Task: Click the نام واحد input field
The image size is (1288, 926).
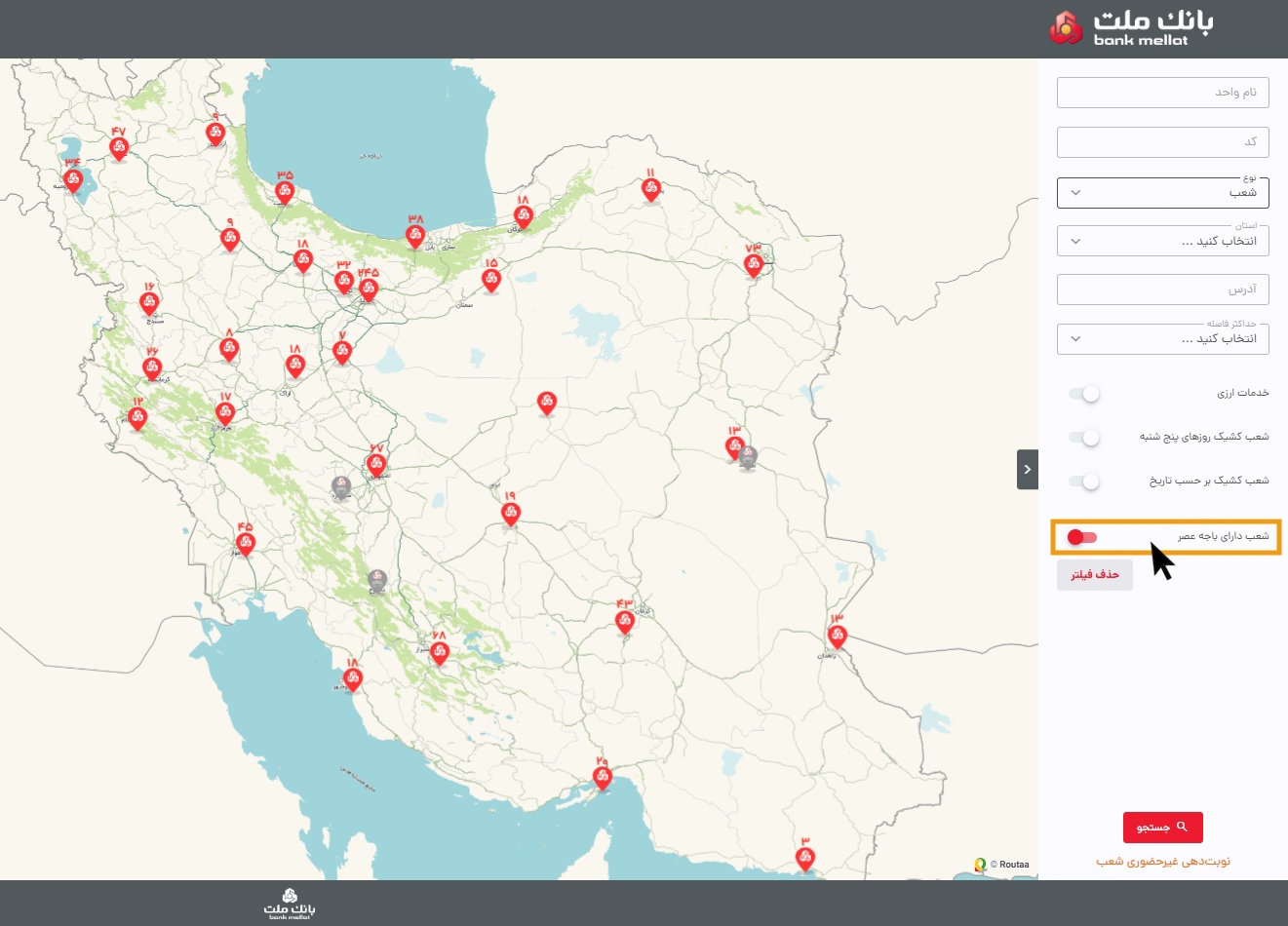Action: [x=1162, y=93]
